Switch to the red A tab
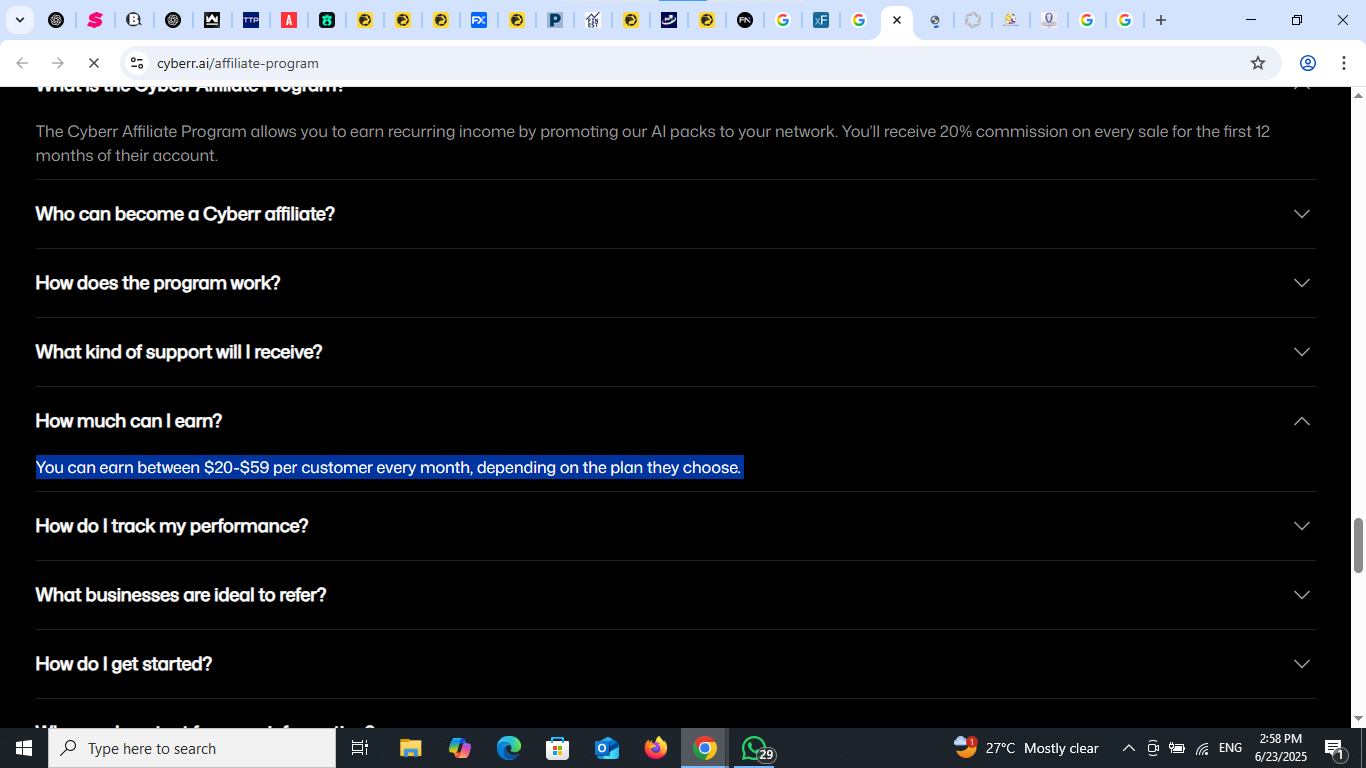The height and width of the screenshot is (768, 1366). (289, 20)
